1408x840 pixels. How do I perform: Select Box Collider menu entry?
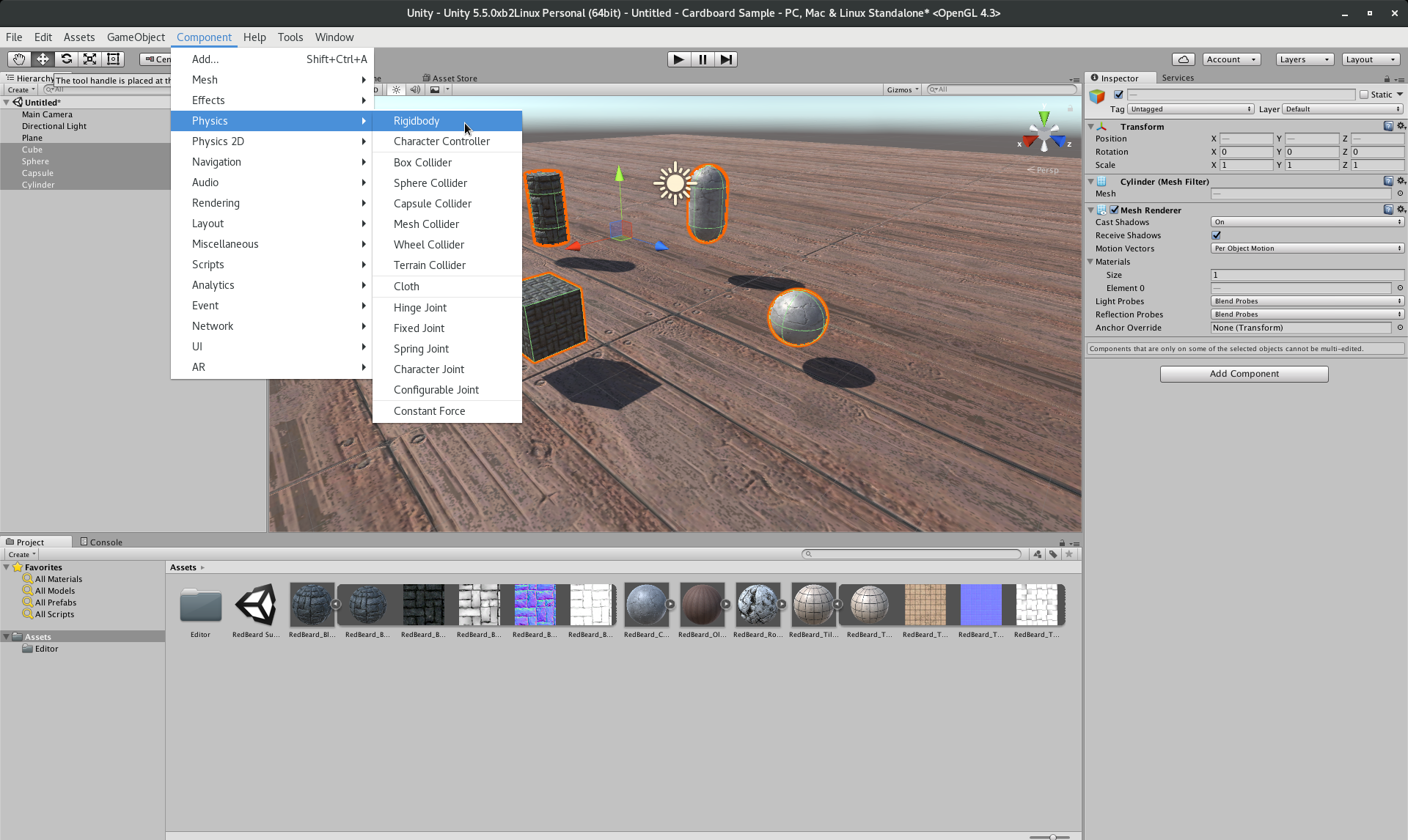click(x=422, y=163)
